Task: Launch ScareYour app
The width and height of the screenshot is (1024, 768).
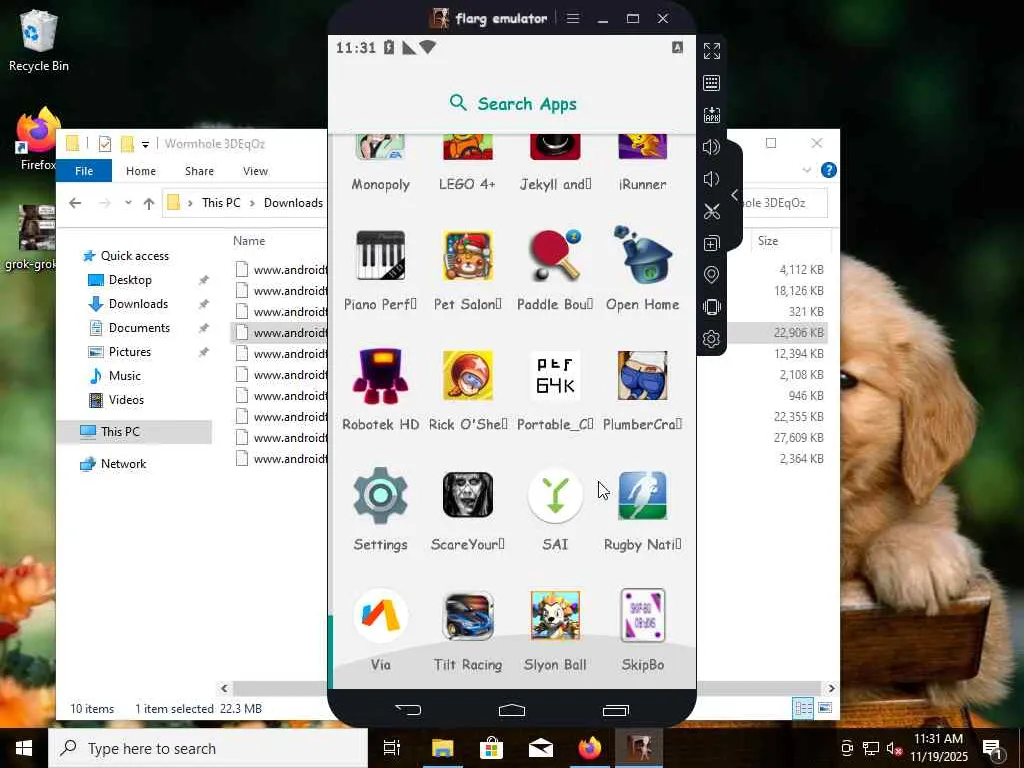Action: click(468, 496)
